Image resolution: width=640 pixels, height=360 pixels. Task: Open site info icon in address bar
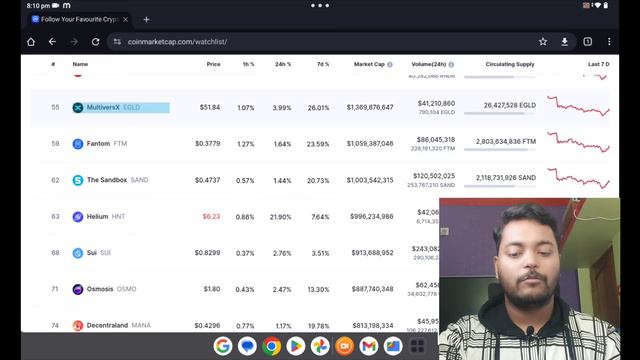[x=117, y=42]
